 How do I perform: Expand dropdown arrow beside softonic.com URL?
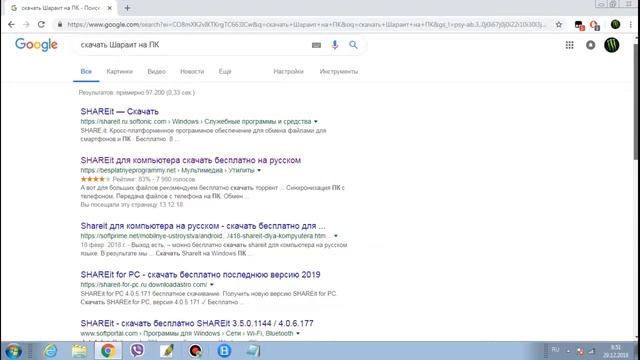[x=316, y=122]
